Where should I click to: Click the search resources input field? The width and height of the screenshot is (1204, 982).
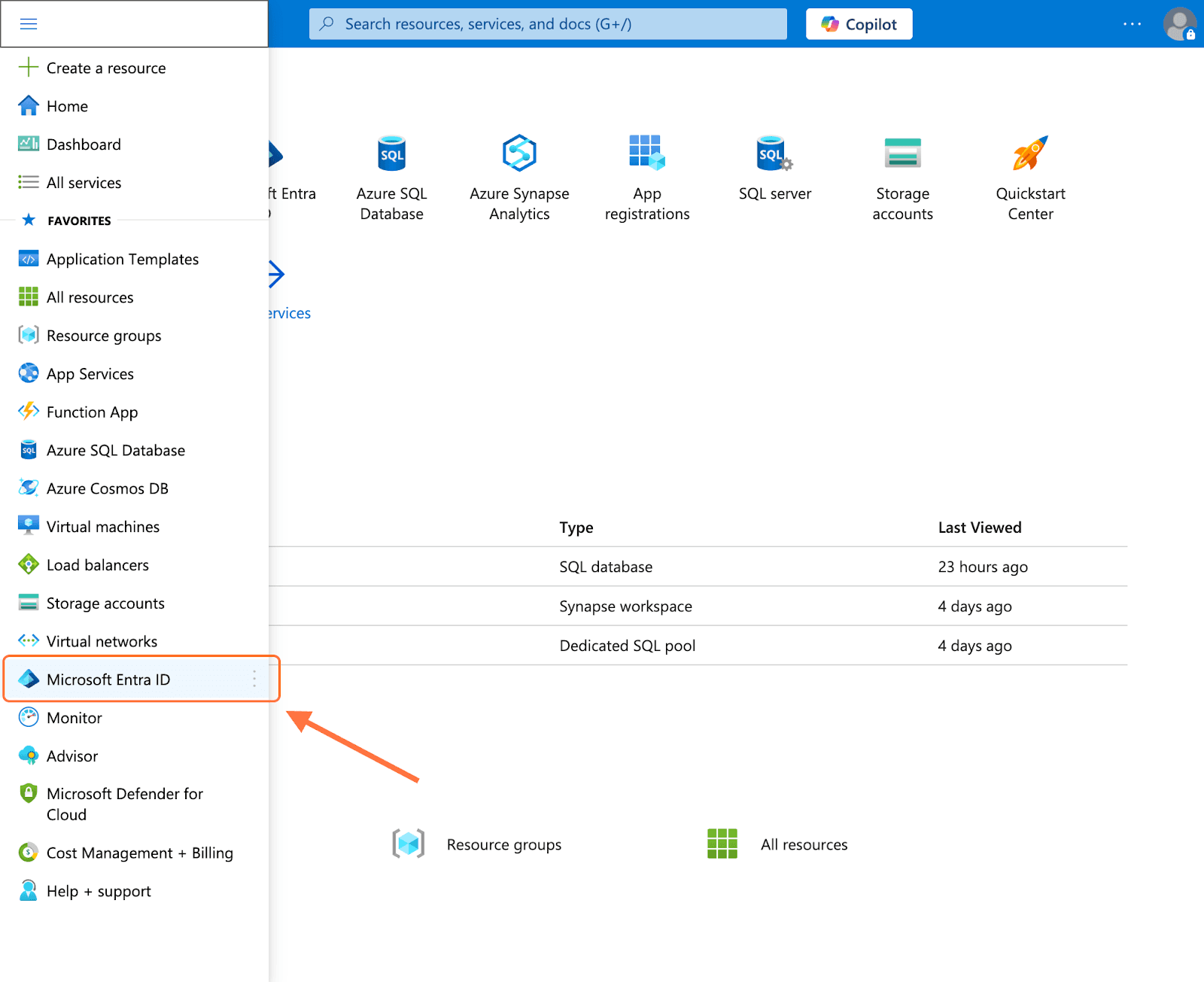548,24
